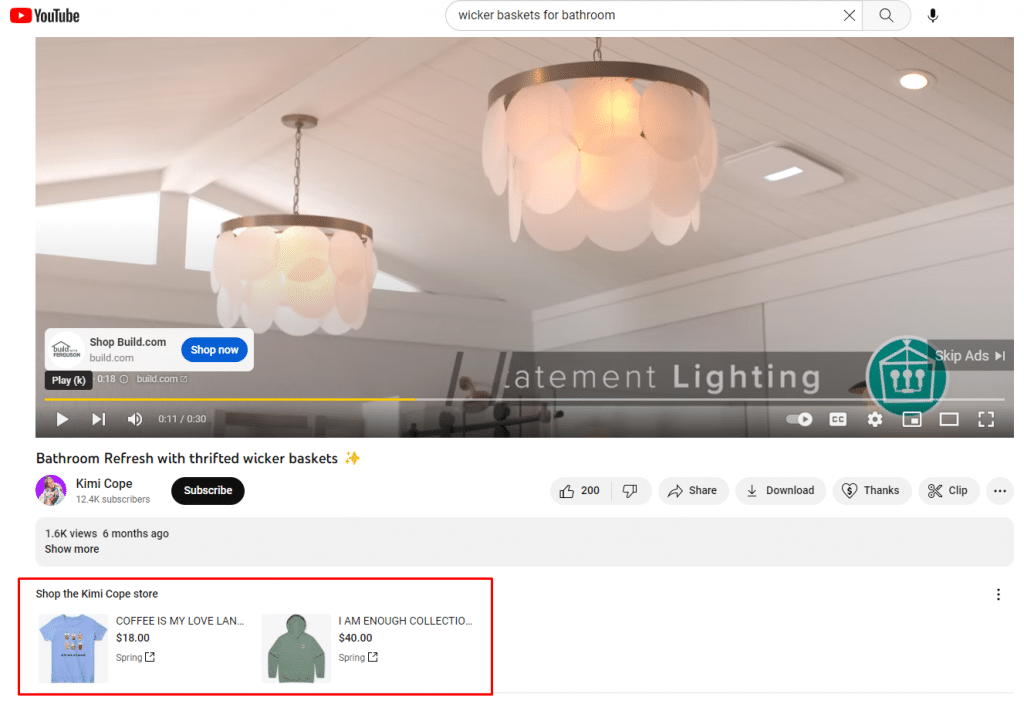Image resolution: width=1024 pixels, height=701 pixels.
Task: Skip to next video icon
Action: (x=98, y=419)
